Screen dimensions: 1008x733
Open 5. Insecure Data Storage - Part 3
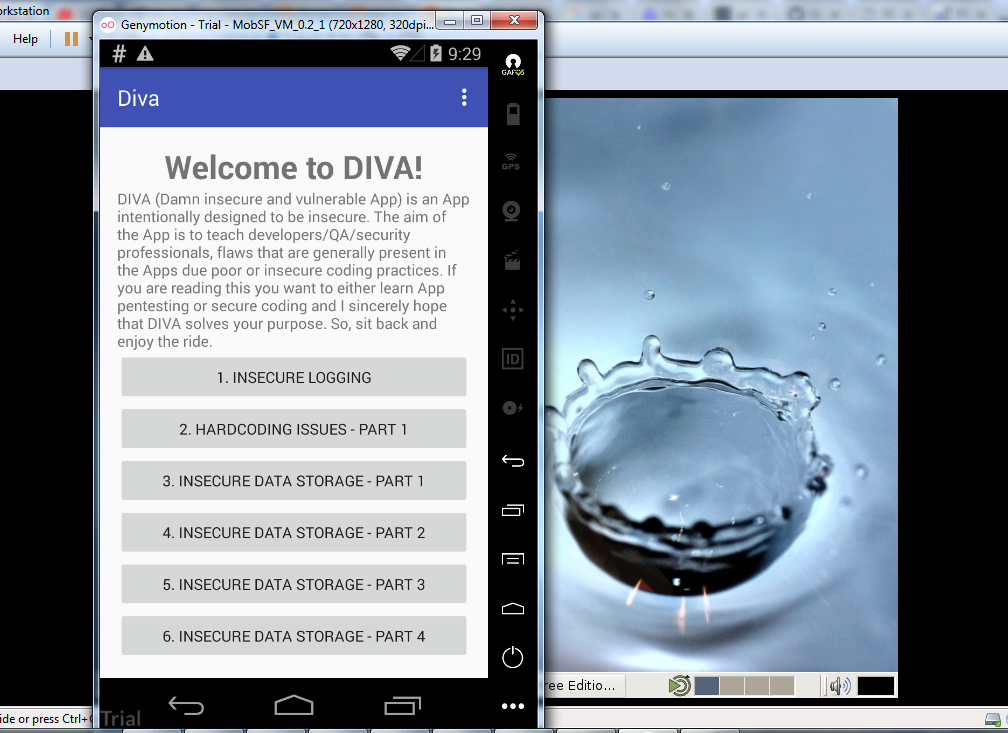click(x=294, y=584)
